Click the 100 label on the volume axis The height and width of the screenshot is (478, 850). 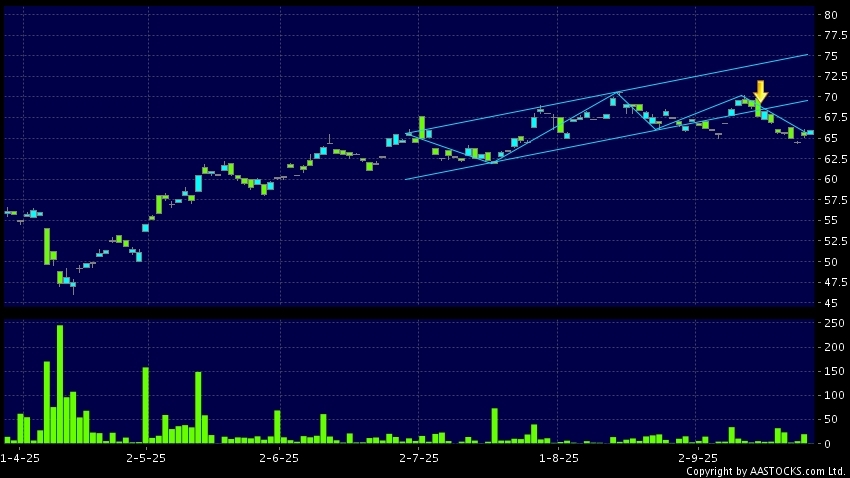coord(834,396)
